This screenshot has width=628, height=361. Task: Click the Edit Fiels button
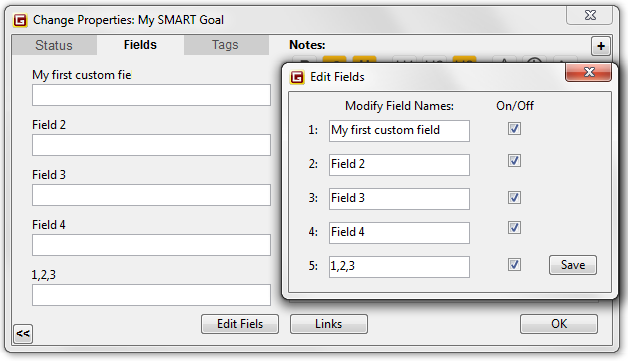click(x=240, y=324)
